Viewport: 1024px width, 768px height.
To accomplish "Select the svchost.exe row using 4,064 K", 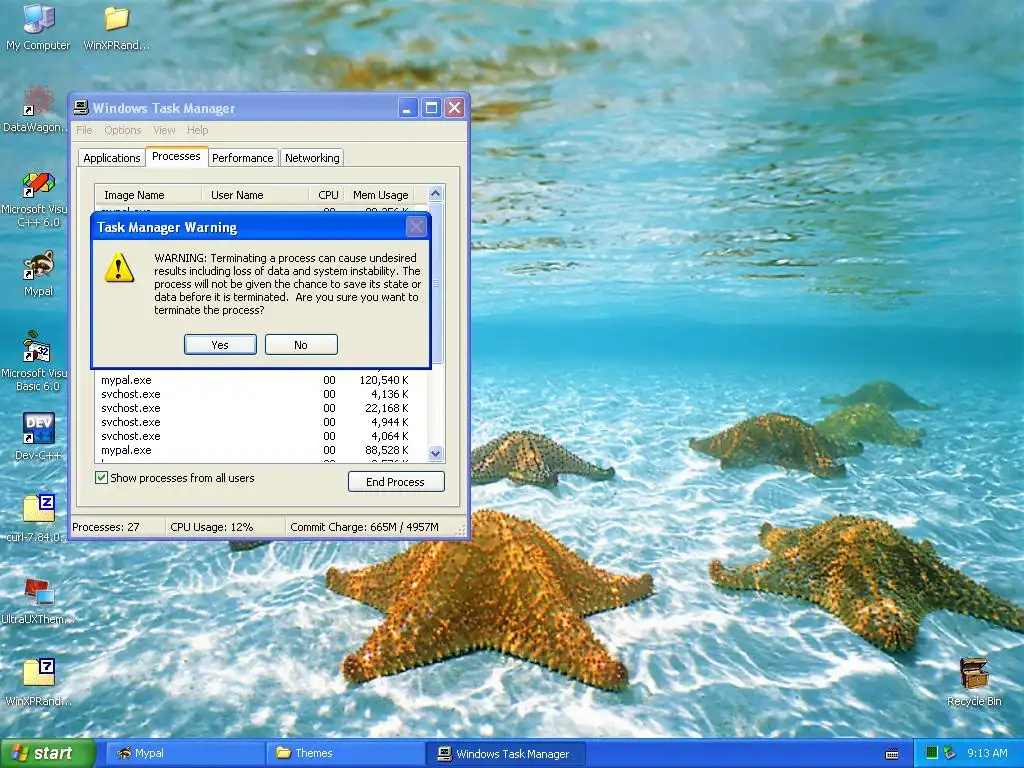I will tap(261, 436).
